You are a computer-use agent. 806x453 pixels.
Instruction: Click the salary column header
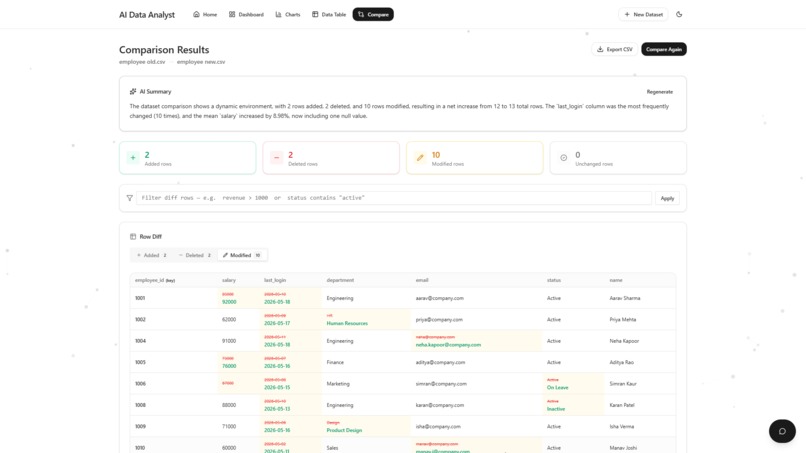point(229,280)
